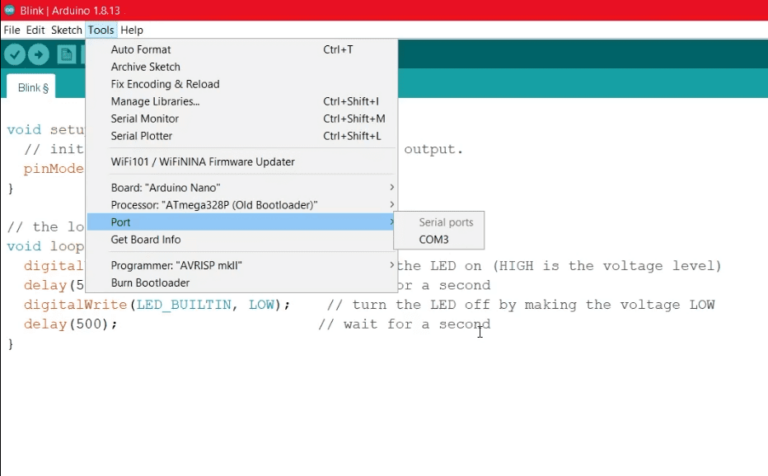Open the Serial Plotter entry

(242, 136)
